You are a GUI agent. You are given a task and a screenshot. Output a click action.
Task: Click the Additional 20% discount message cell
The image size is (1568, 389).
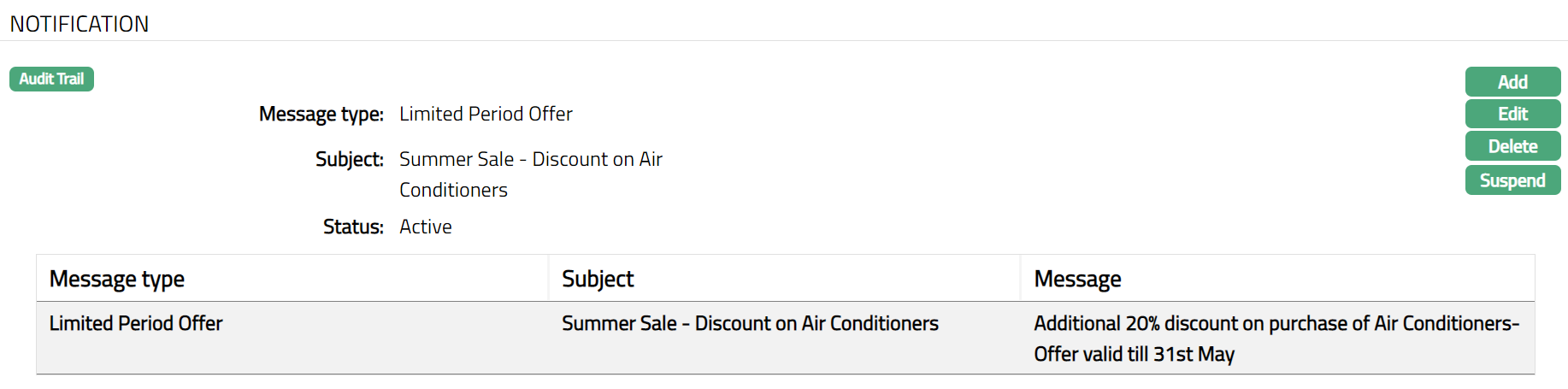click(x=1276, y=324)
